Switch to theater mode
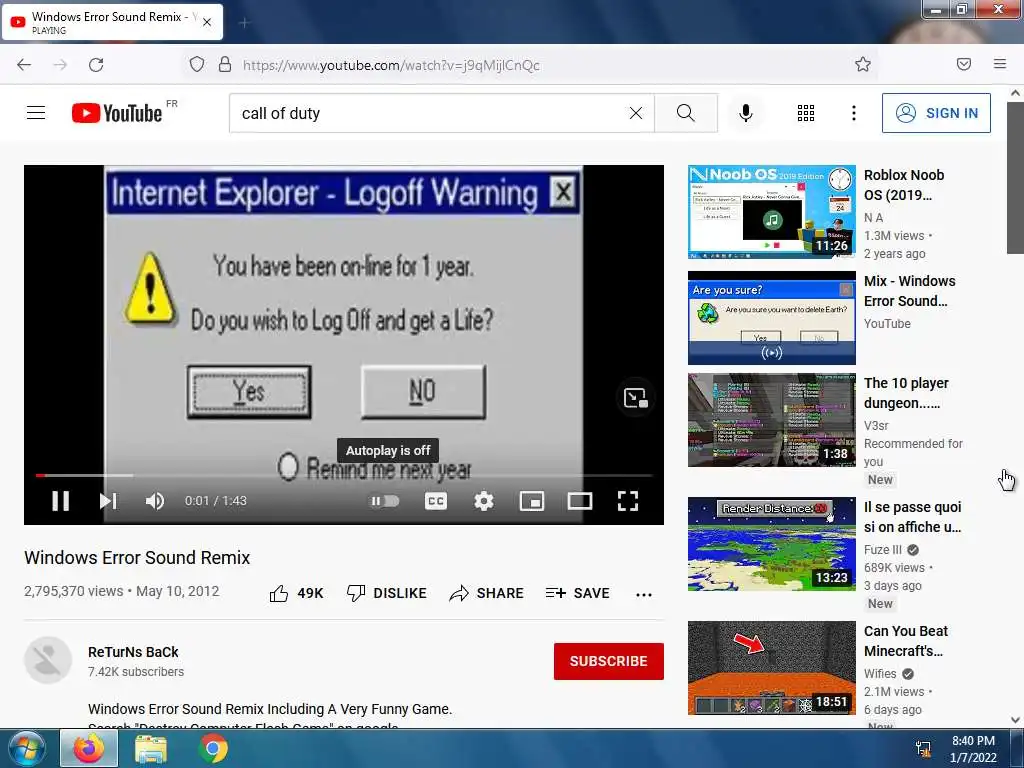The width and height of the screenshot is (1024, 768). click(x=580, y=501)
